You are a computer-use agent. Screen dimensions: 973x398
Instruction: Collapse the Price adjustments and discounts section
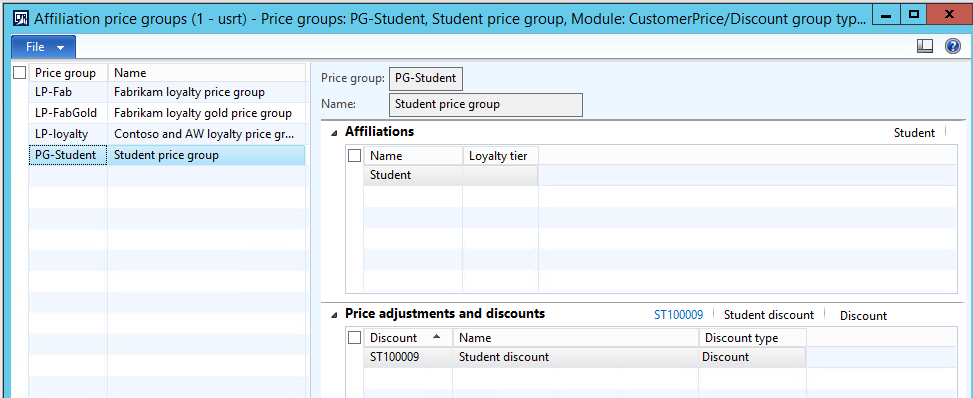335,314
